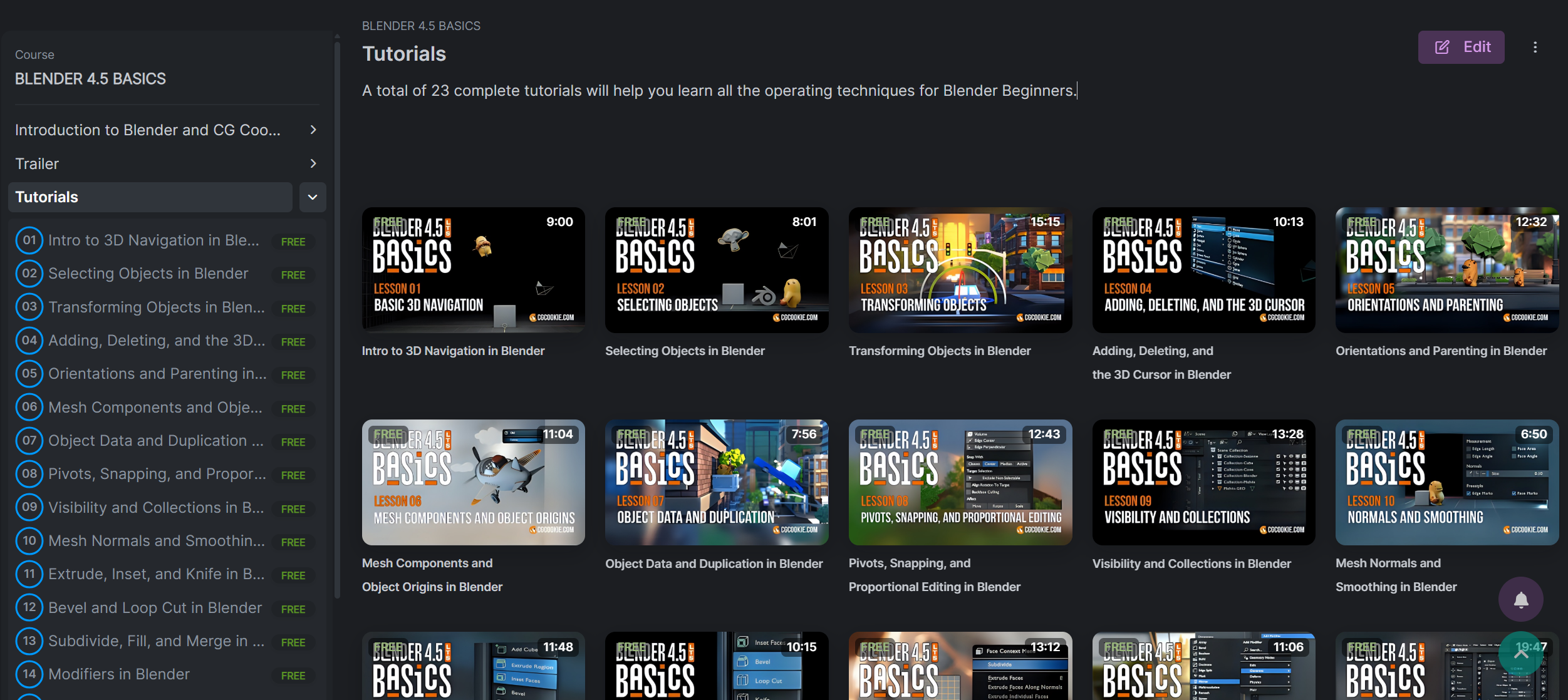Open Lesson 01 Basic 3D Navigation thumbnail
1568x700 pixels.
pos(474,270)
